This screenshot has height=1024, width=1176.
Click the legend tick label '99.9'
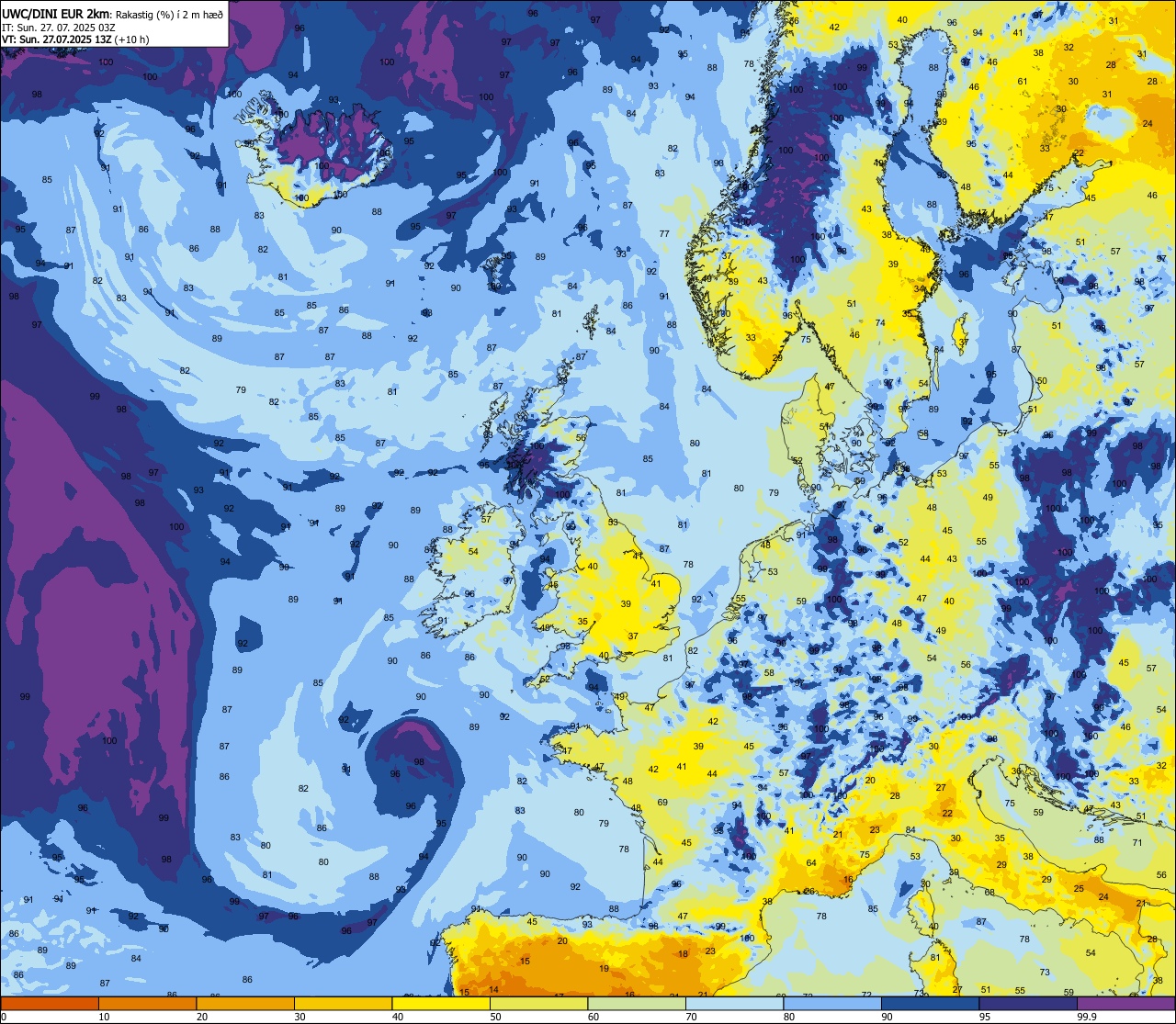(x=1088, y=1018)
